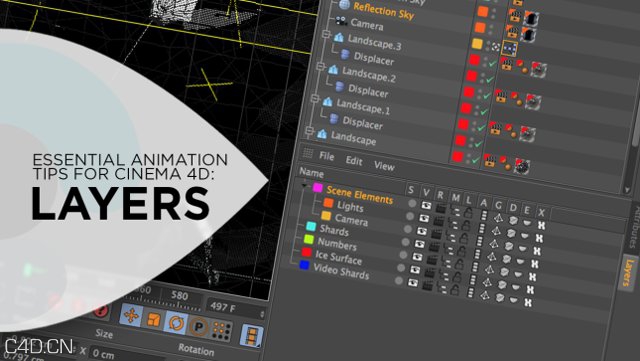Open the Edit menu in Layers manager
640x361 pixels.
(354, 161)
